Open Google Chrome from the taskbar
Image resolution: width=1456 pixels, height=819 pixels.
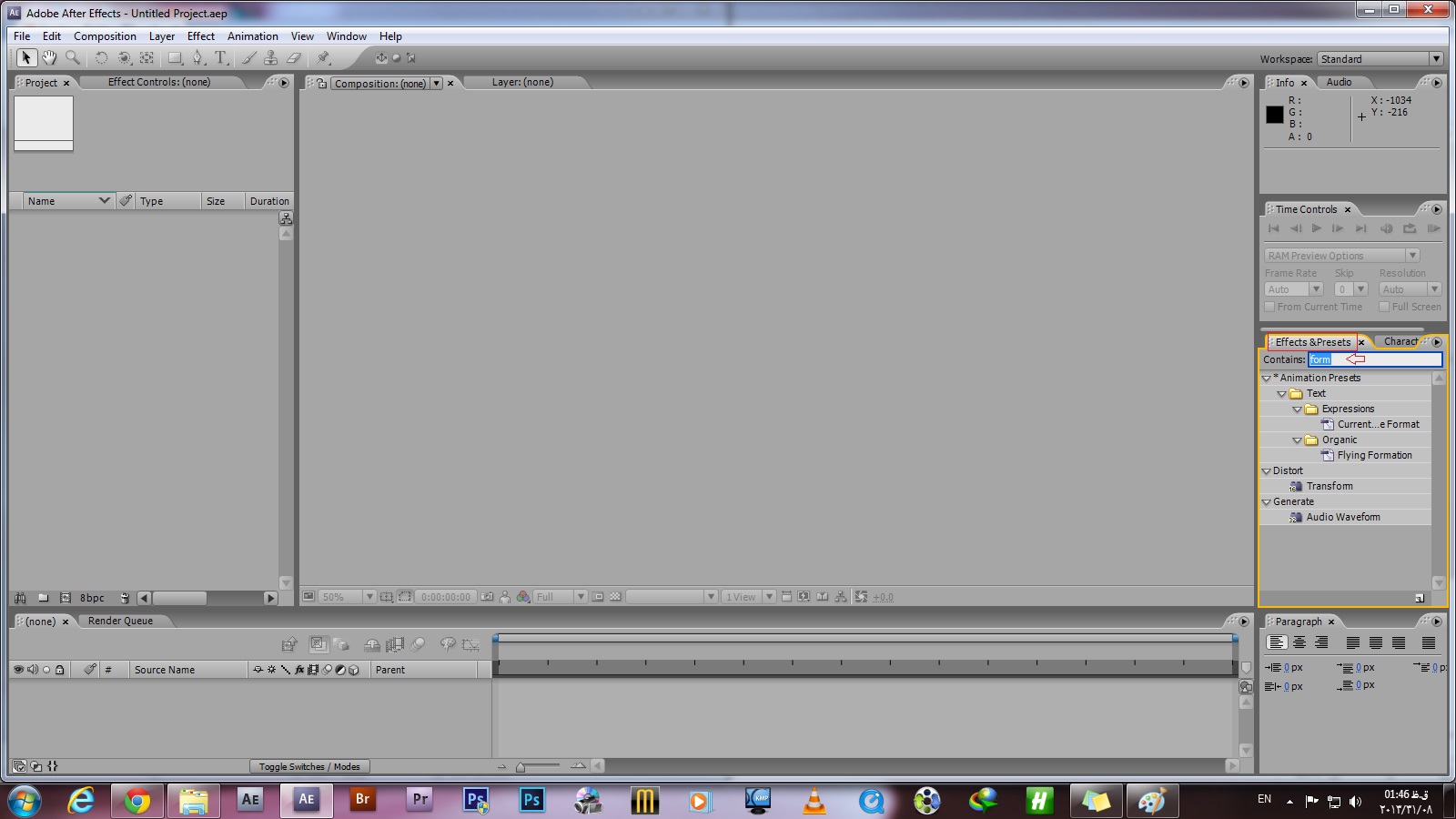137,801
